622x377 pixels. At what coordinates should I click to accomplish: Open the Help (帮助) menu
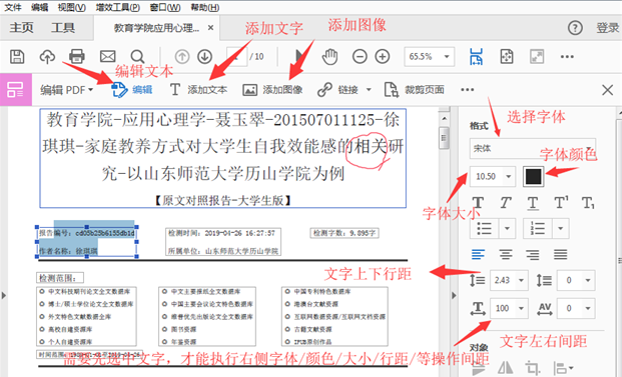coord(204,7)
